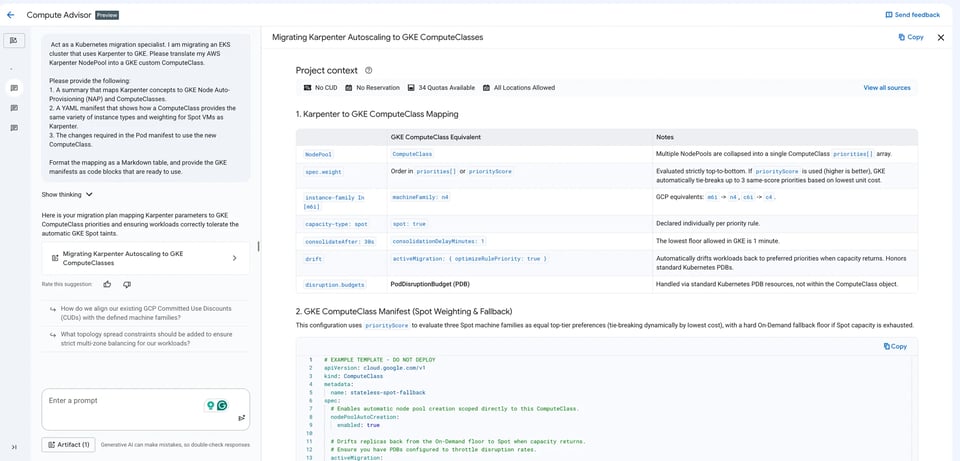Screen dimensions: 960x461
Task: Open Project context help icon
Action: click(x=368, y=70)
